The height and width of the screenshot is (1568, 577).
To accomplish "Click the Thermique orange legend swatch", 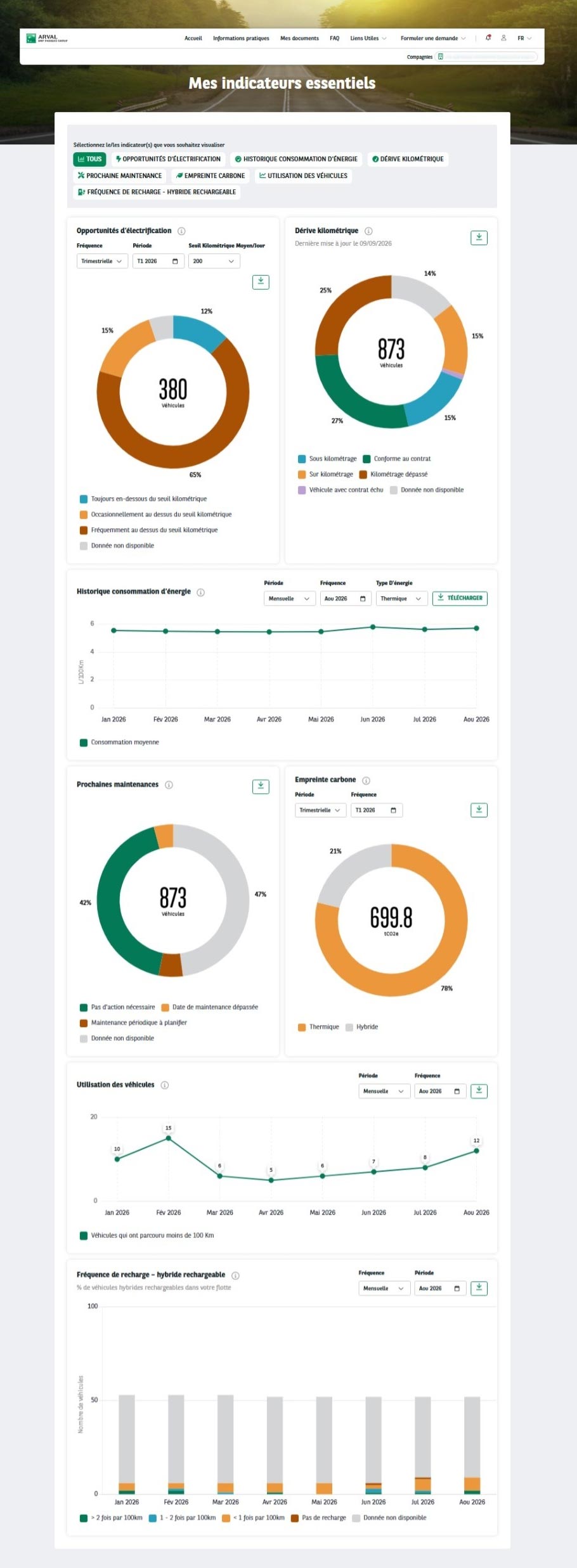I will 302,1028.
